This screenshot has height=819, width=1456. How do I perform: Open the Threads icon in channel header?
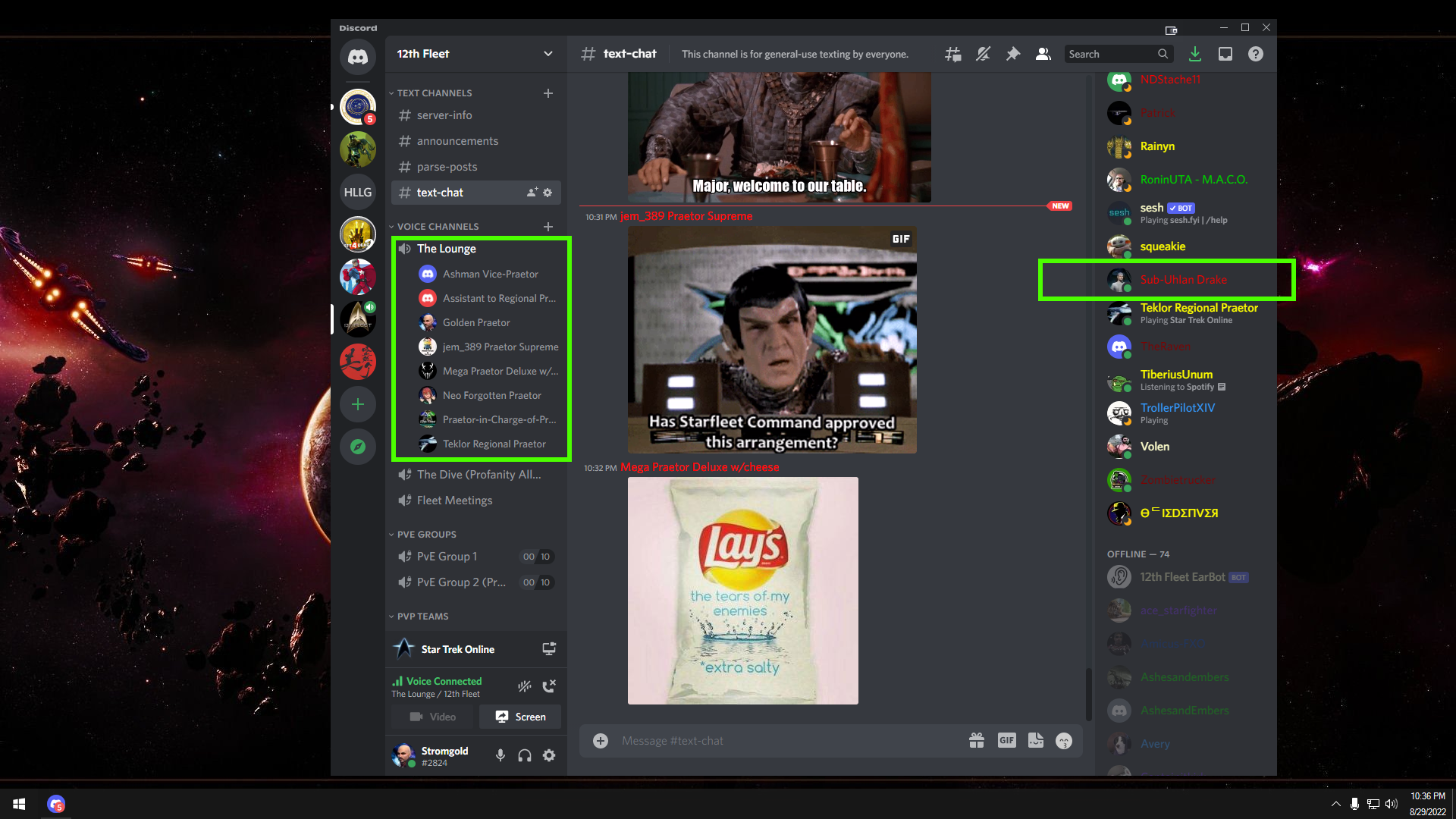pos(953,54)
